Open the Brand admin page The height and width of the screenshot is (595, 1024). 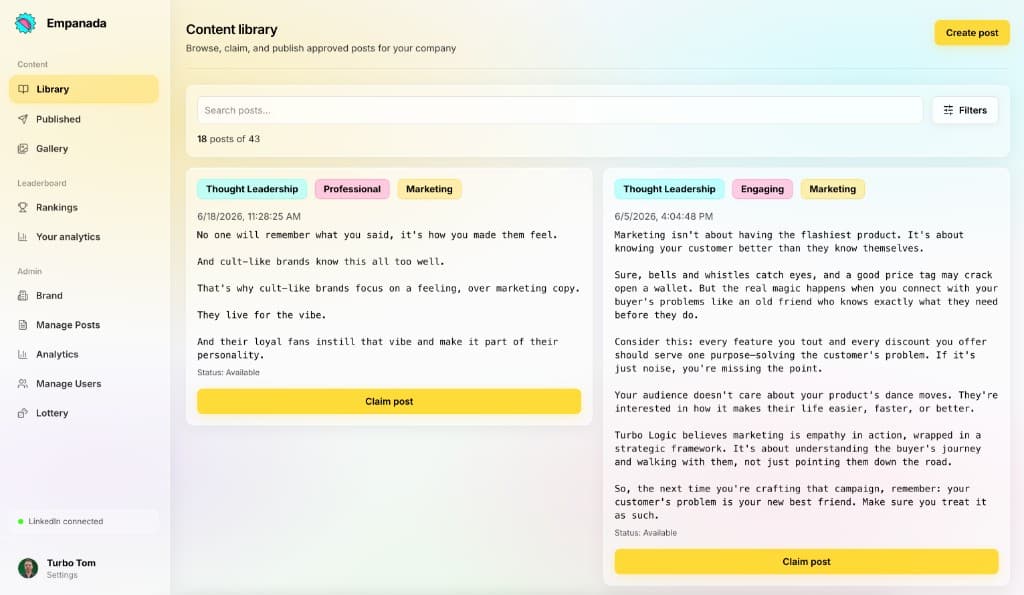coord(84,295)
